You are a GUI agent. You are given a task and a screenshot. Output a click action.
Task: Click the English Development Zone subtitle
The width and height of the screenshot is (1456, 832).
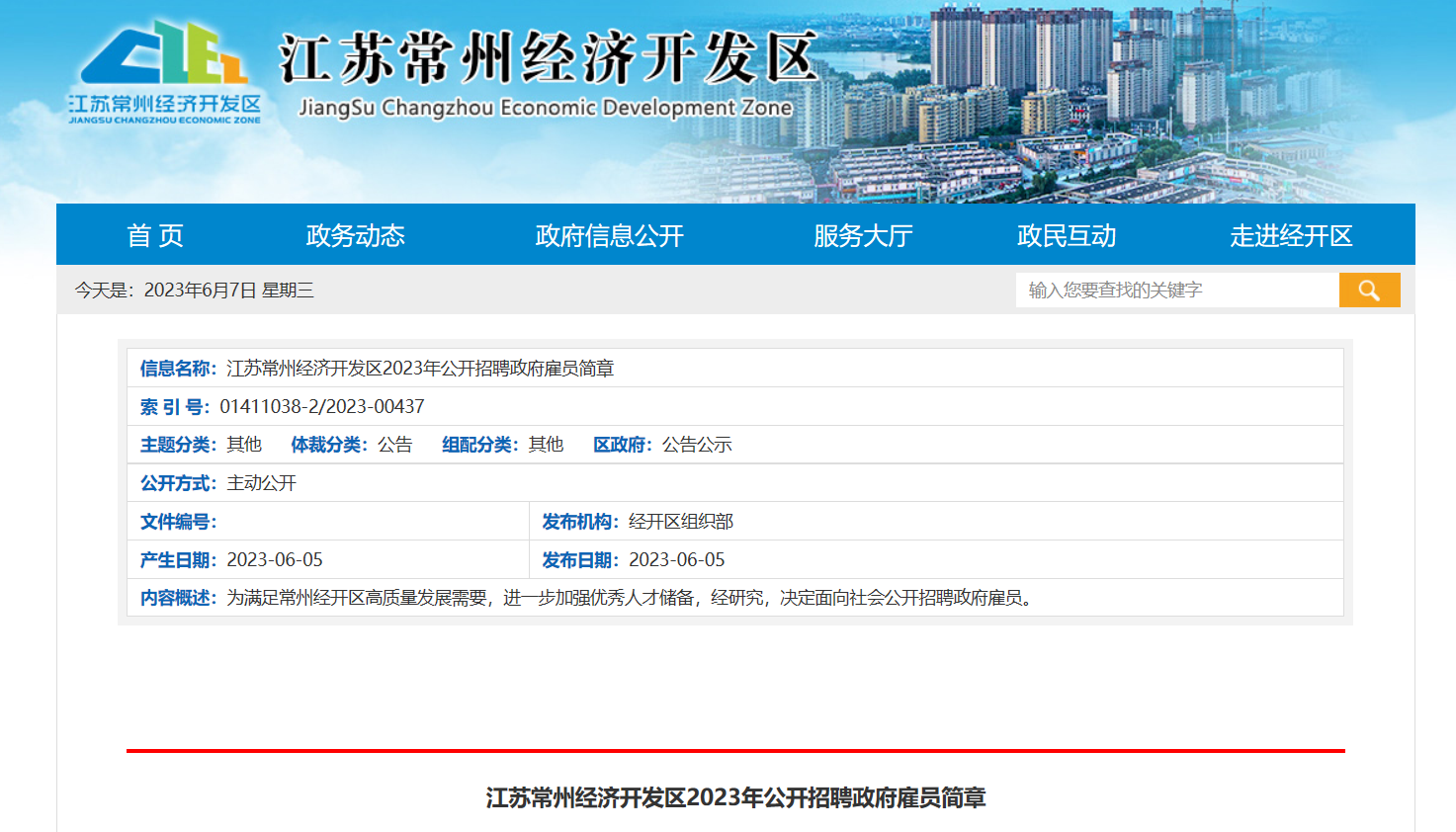pyautogui.click(x=546, y=107)
